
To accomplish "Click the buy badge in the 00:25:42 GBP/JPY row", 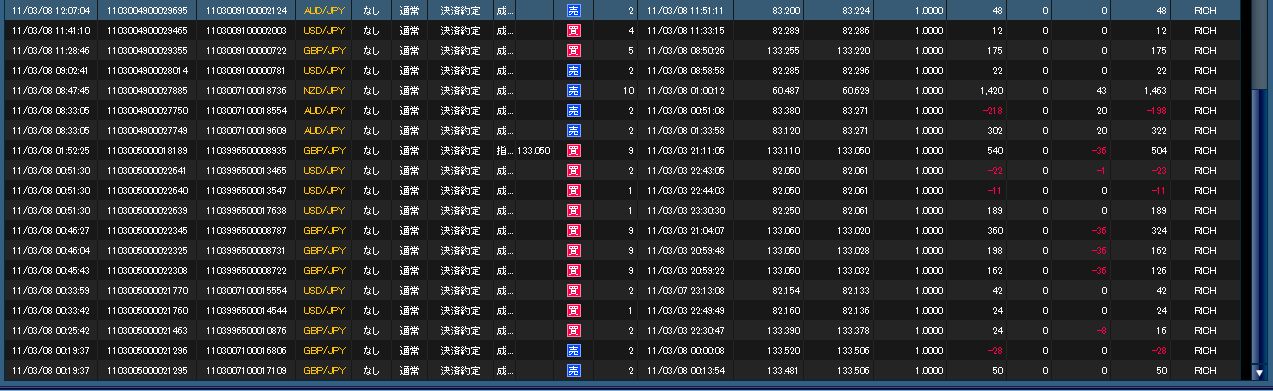I will click(x=573, y=330).
